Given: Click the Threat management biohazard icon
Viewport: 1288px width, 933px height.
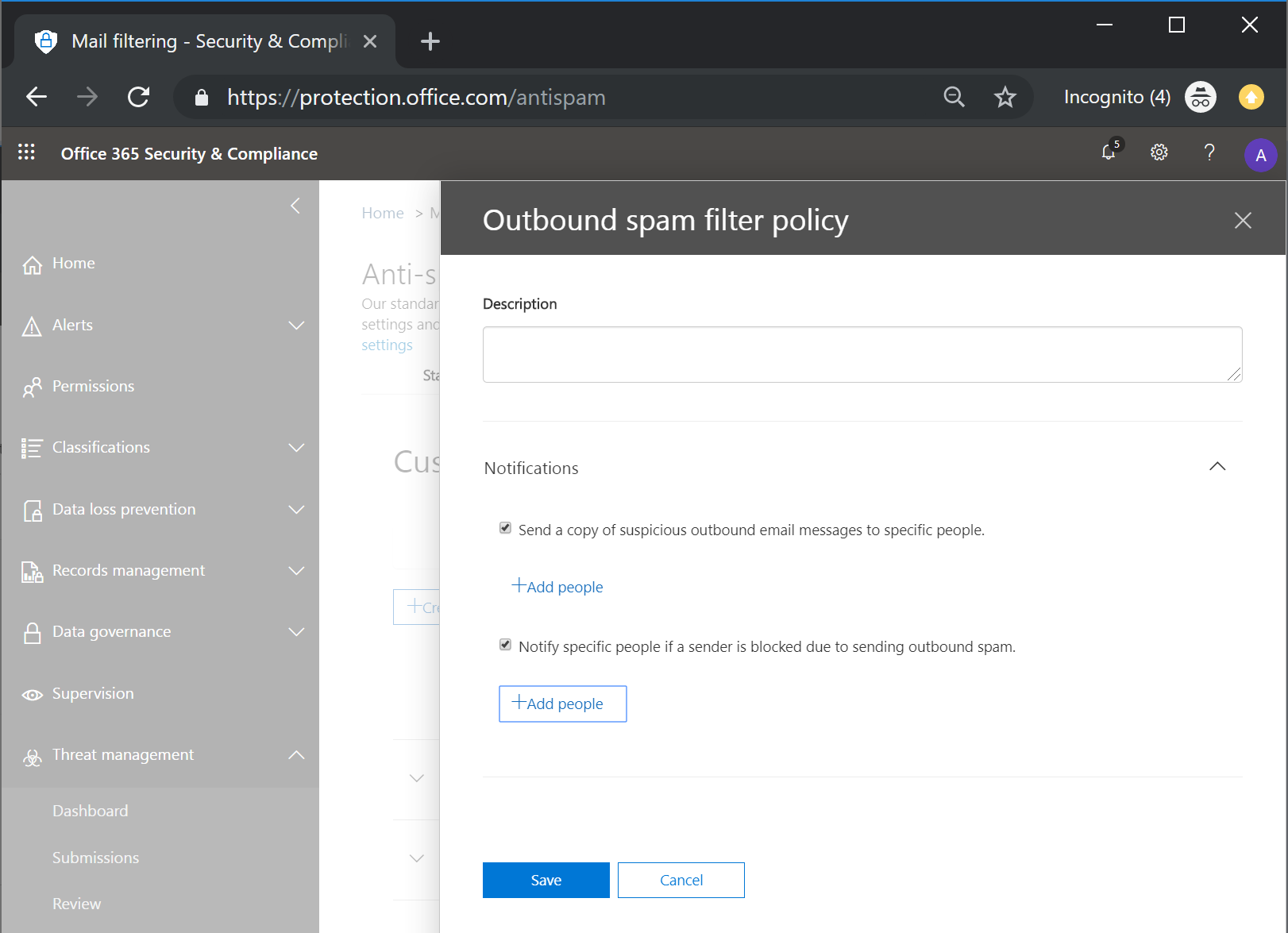Looking at the screenshot, I should (x=32, y=757).
